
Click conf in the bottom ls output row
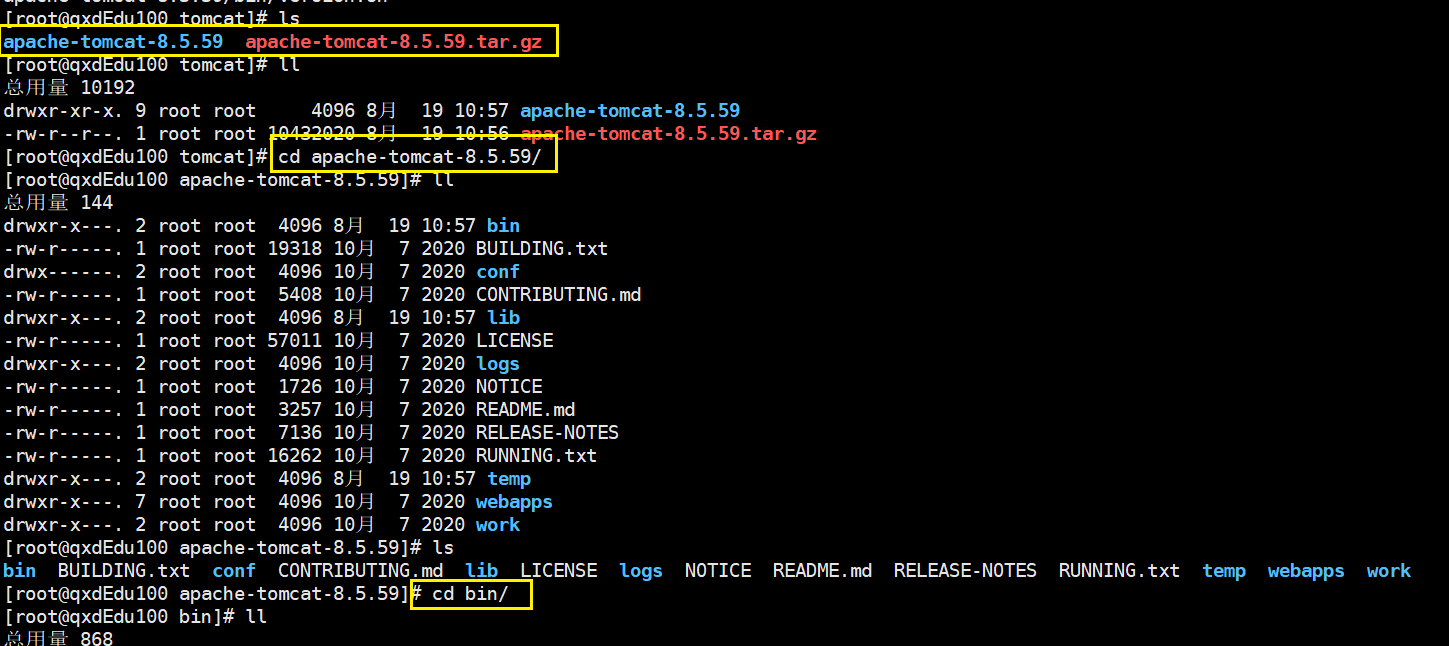[234, 571]
